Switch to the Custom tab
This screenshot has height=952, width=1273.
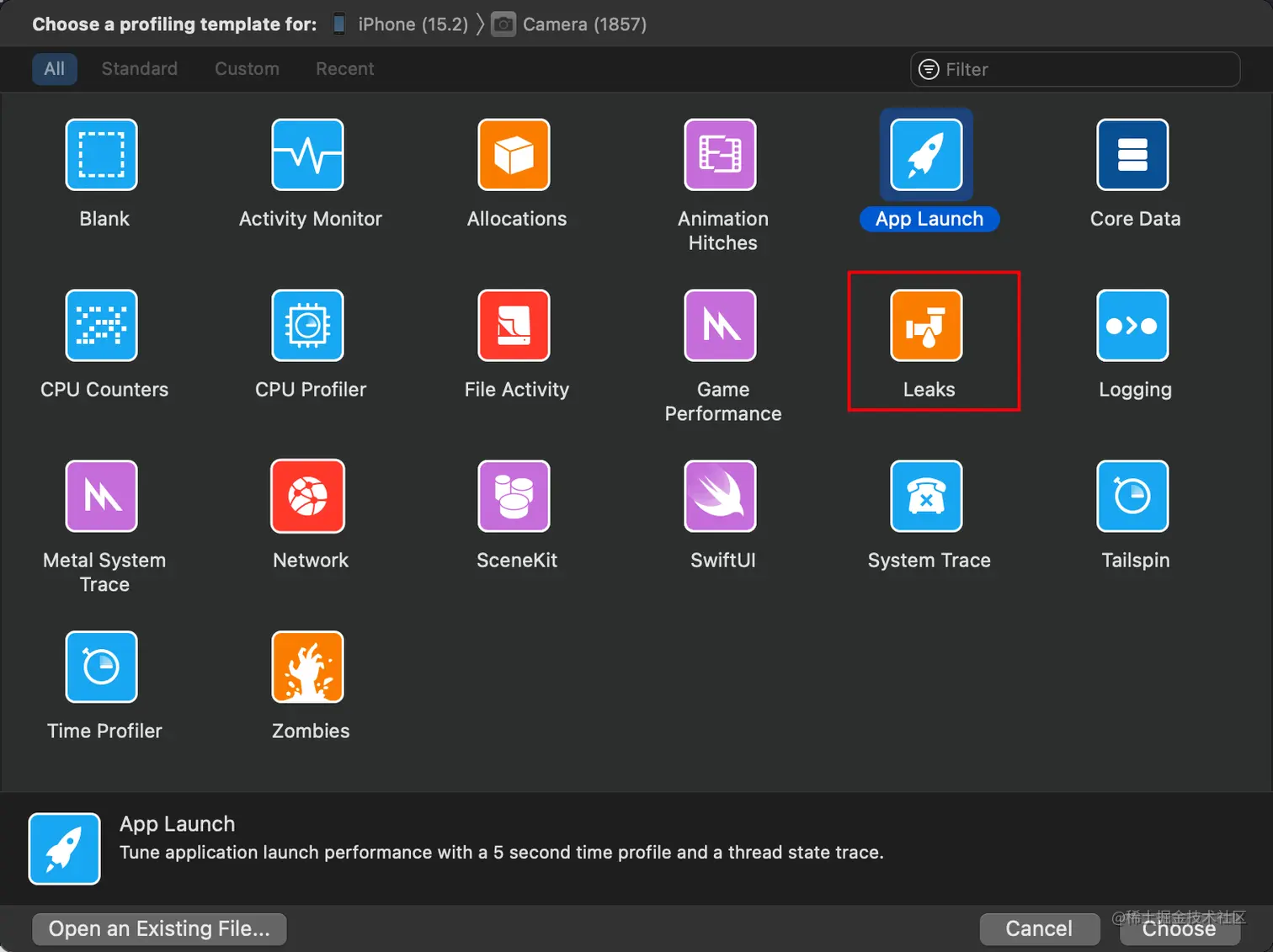point(247,69)
